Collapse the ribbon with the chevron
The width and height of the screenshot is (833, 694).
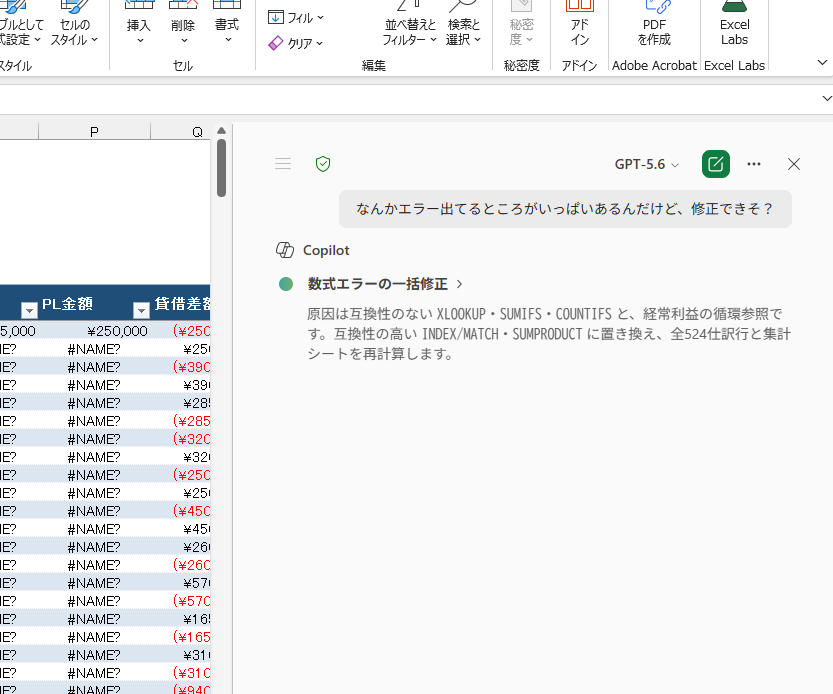point(822,63)
